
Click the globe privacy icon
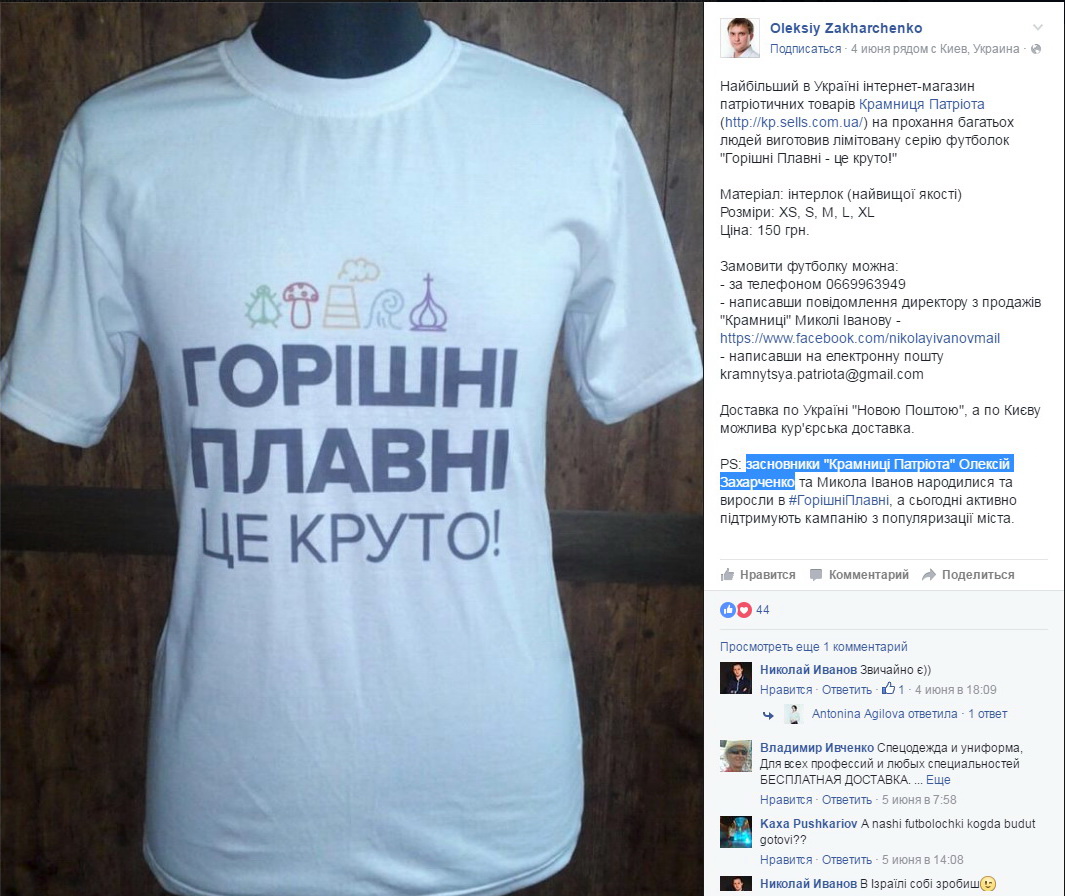coord(1036,49)
